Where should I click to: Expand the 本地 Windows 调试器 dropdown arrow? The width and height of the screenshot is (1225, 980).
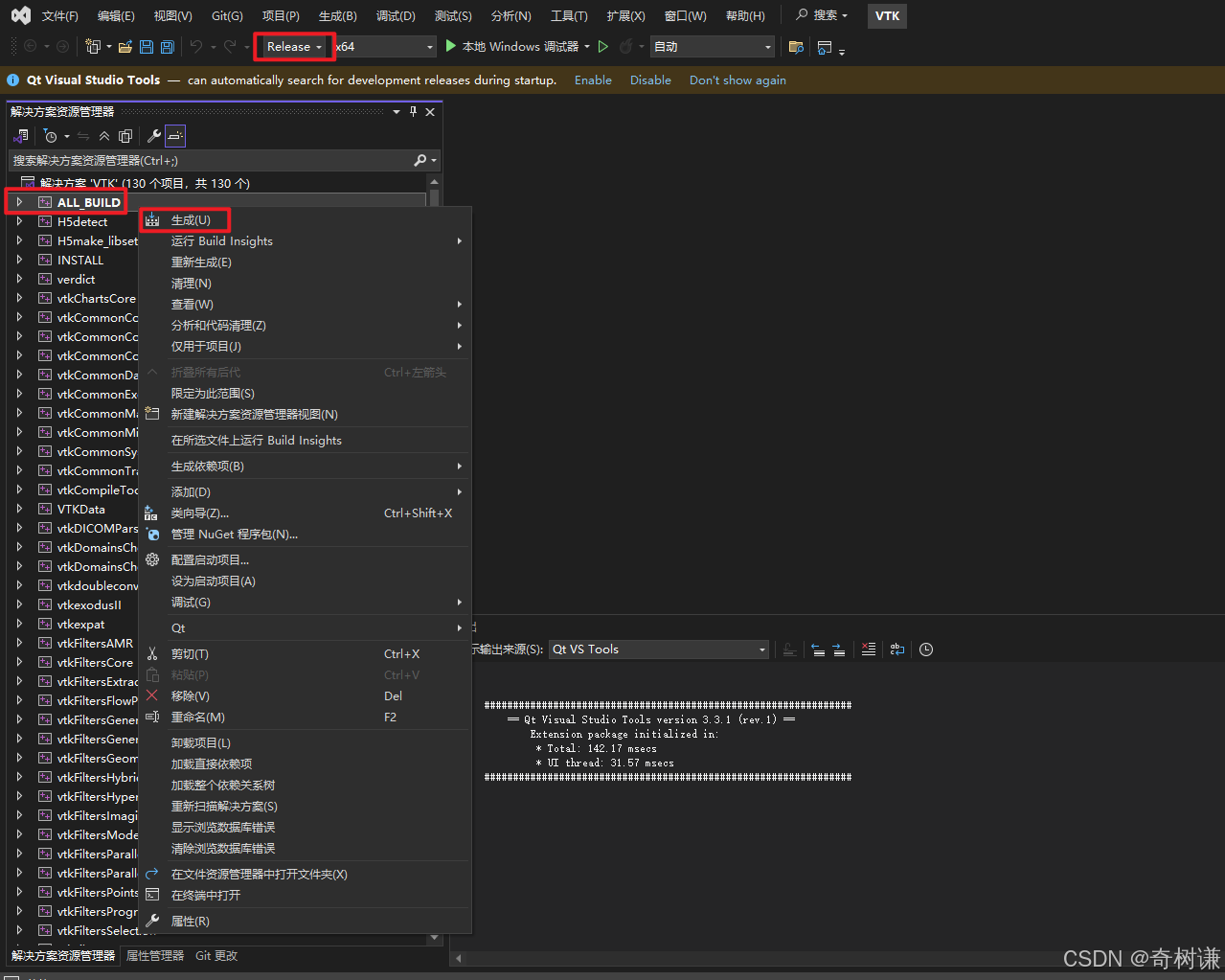tap(587, 46)
